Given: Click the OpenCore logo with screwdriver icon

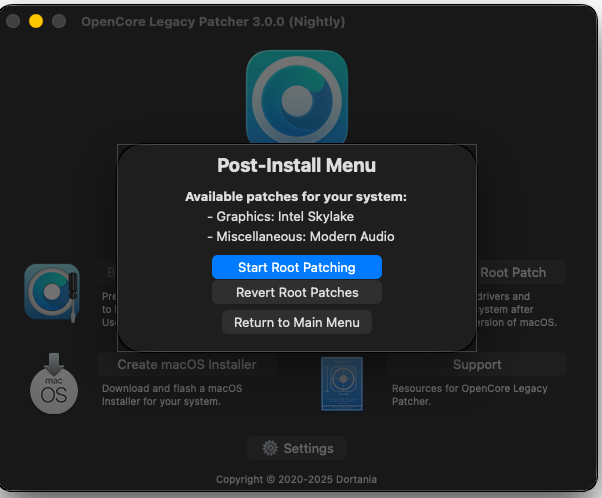Looking at the screenshot, I should pos(52,293).
